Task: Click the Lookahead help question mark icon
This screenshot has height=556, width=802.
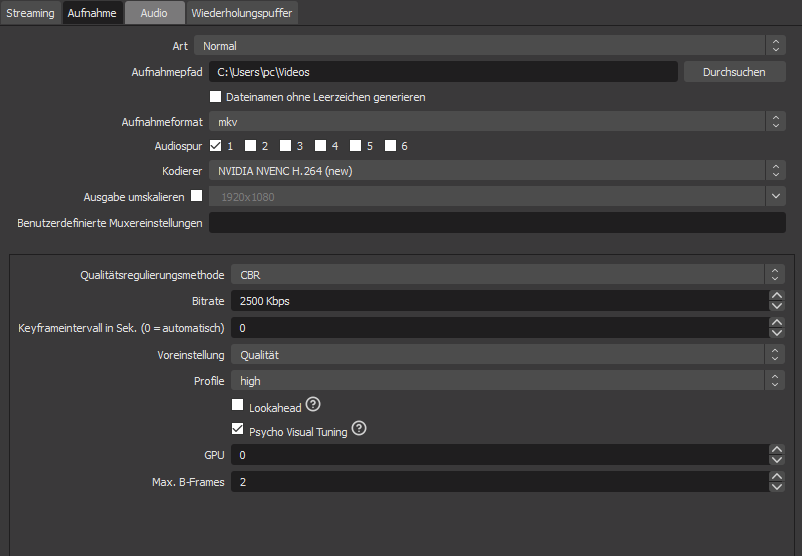Action: [313, 405]
